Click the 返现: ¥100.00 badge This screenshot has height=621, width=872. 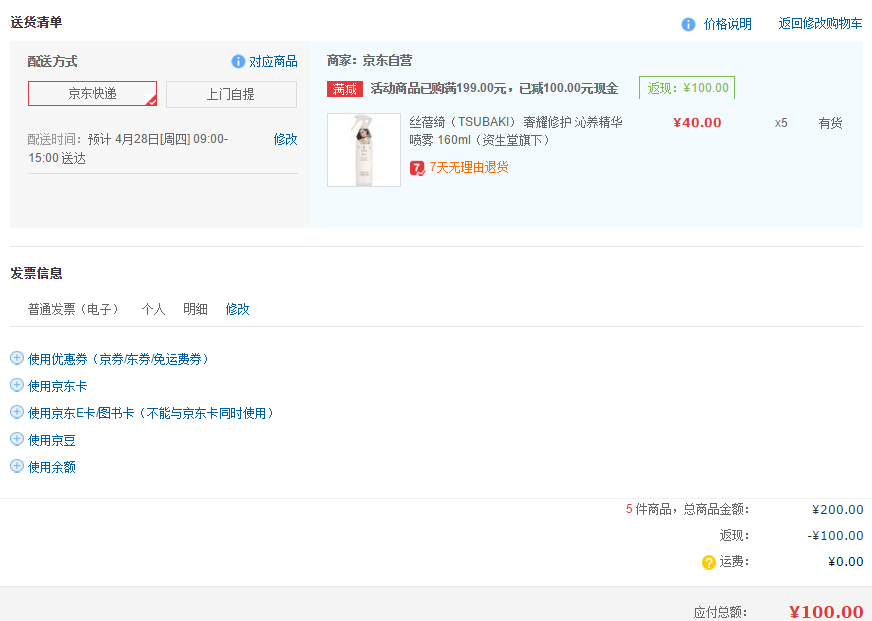pyautogui.click(x=687, y=88)
